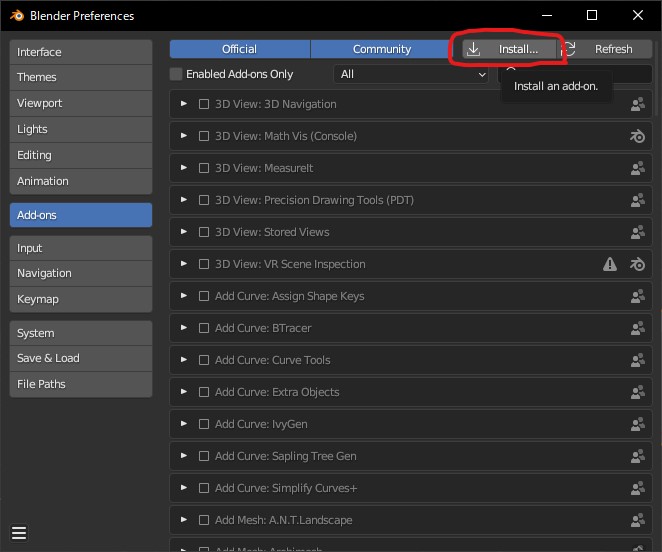Open File Paths section
The height and width of the screenshot is (552, 662).
click(x=81, y=384)
